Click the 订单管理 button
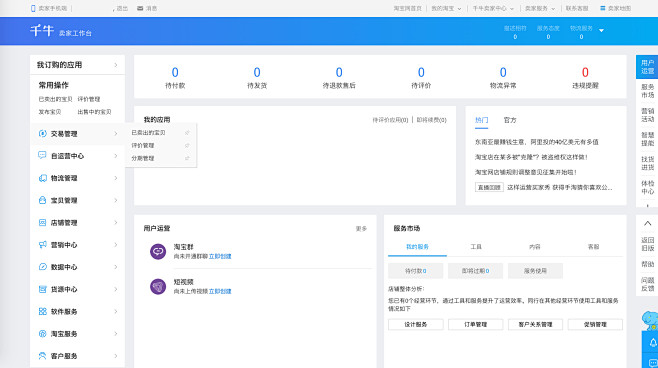658x368 pixels. point(475,324)
